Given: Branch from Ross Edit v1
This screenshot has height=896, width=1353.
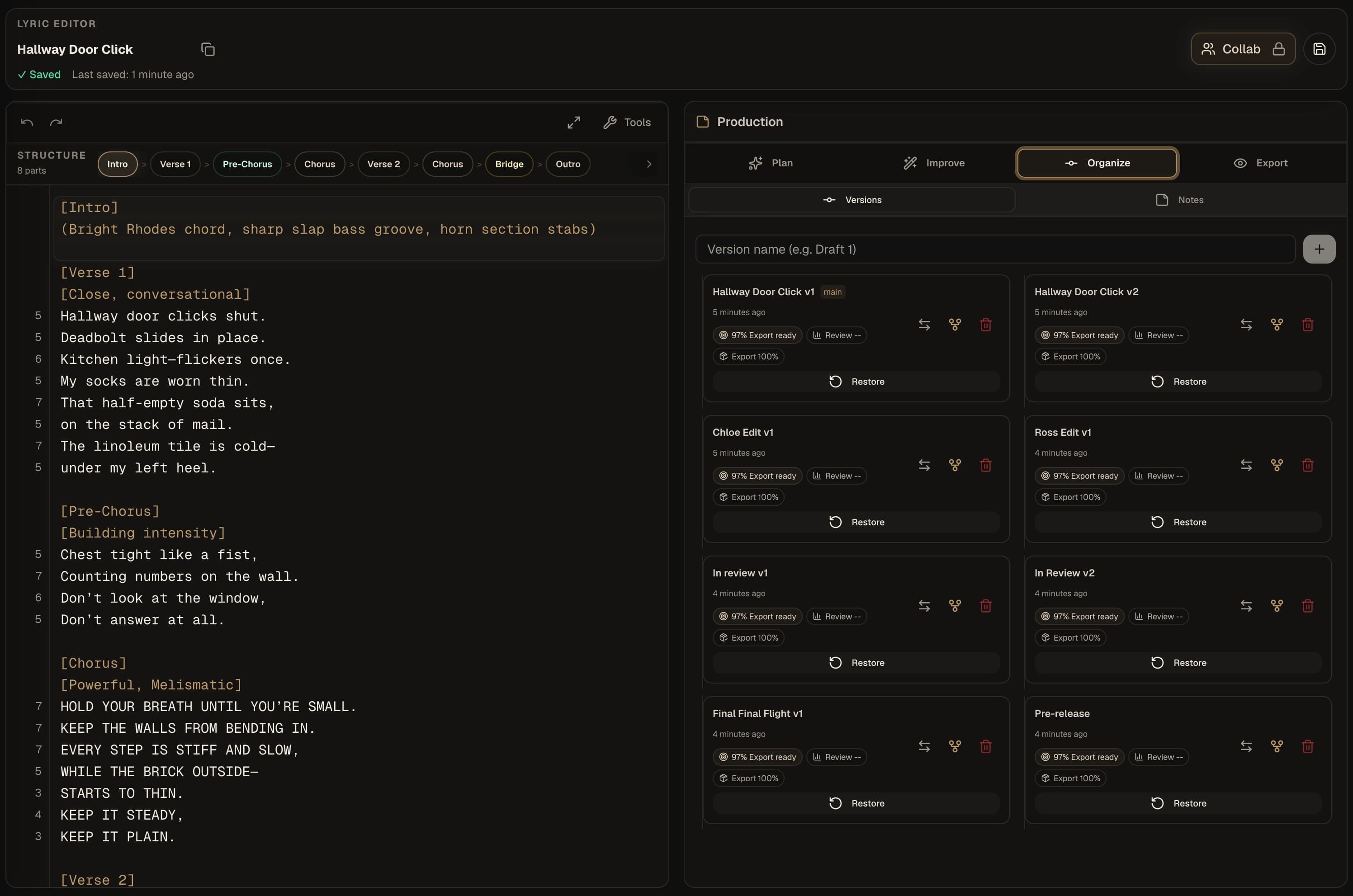Looking at the screenshot, I should [x=1277, y=465].
